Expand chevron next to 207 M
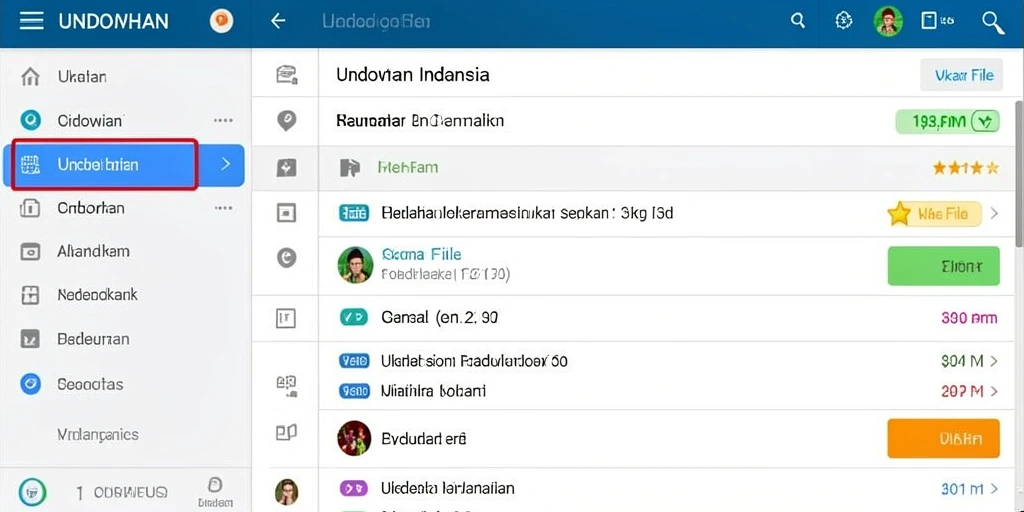Image resolution: width=1024 pixels, height=512 pixels. pyautogui.click(x=994, y=391)
